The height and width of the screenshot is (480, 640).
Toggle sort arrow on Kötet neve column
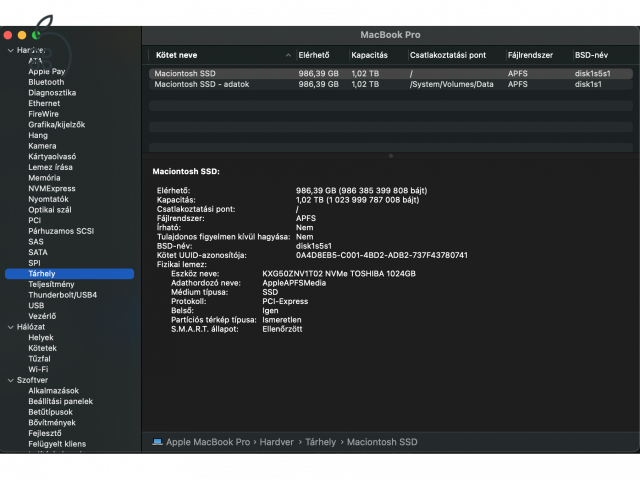tap(288, 55)
